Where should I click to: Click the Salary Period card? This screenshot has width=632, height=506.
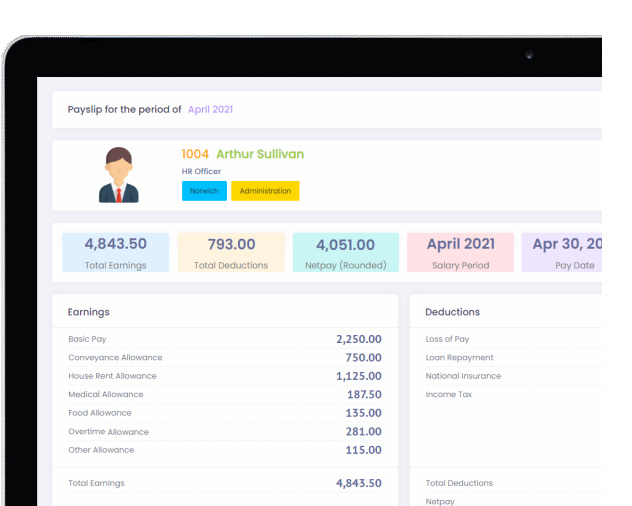(460, 253)
